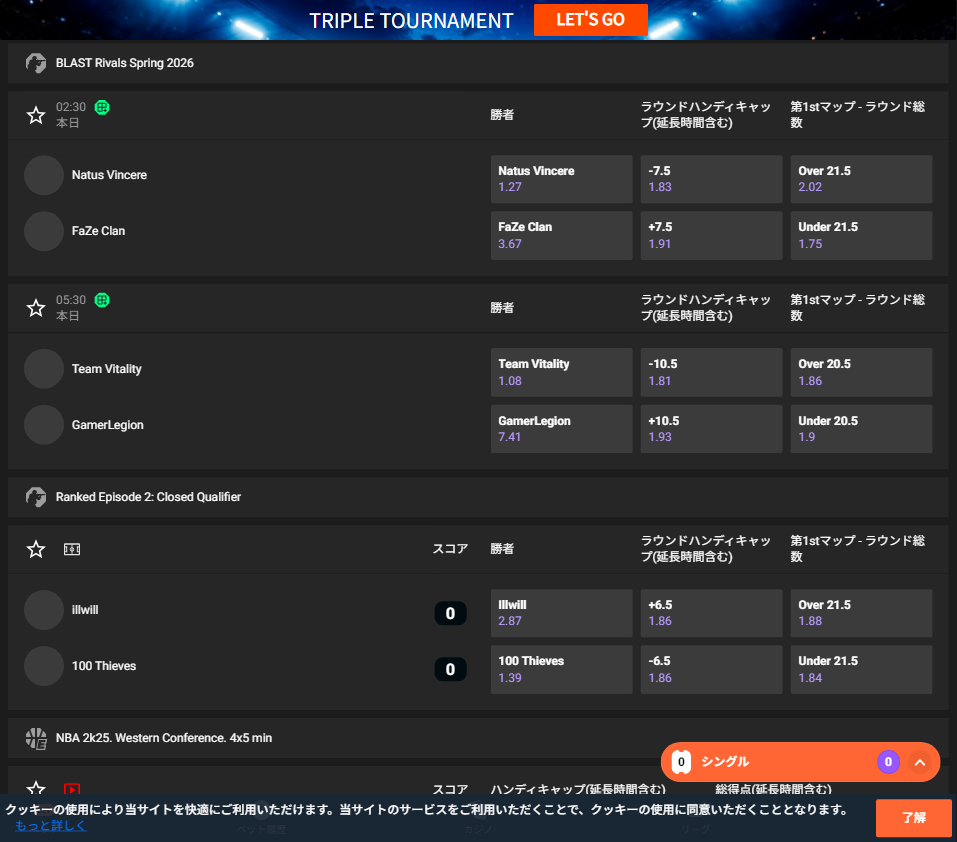Favorite the Team Vitality vs GamerLegion match
The height and width of the screenshot is (842, 957).
36,308
